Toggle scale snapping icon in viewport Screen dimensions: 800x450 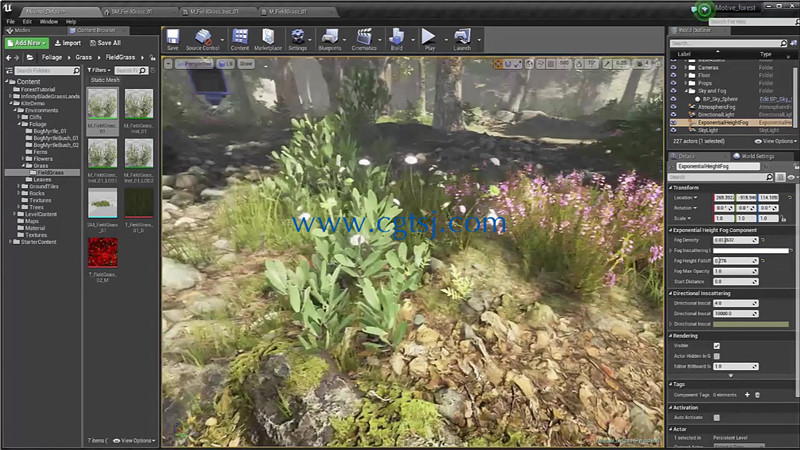[607, 64]
